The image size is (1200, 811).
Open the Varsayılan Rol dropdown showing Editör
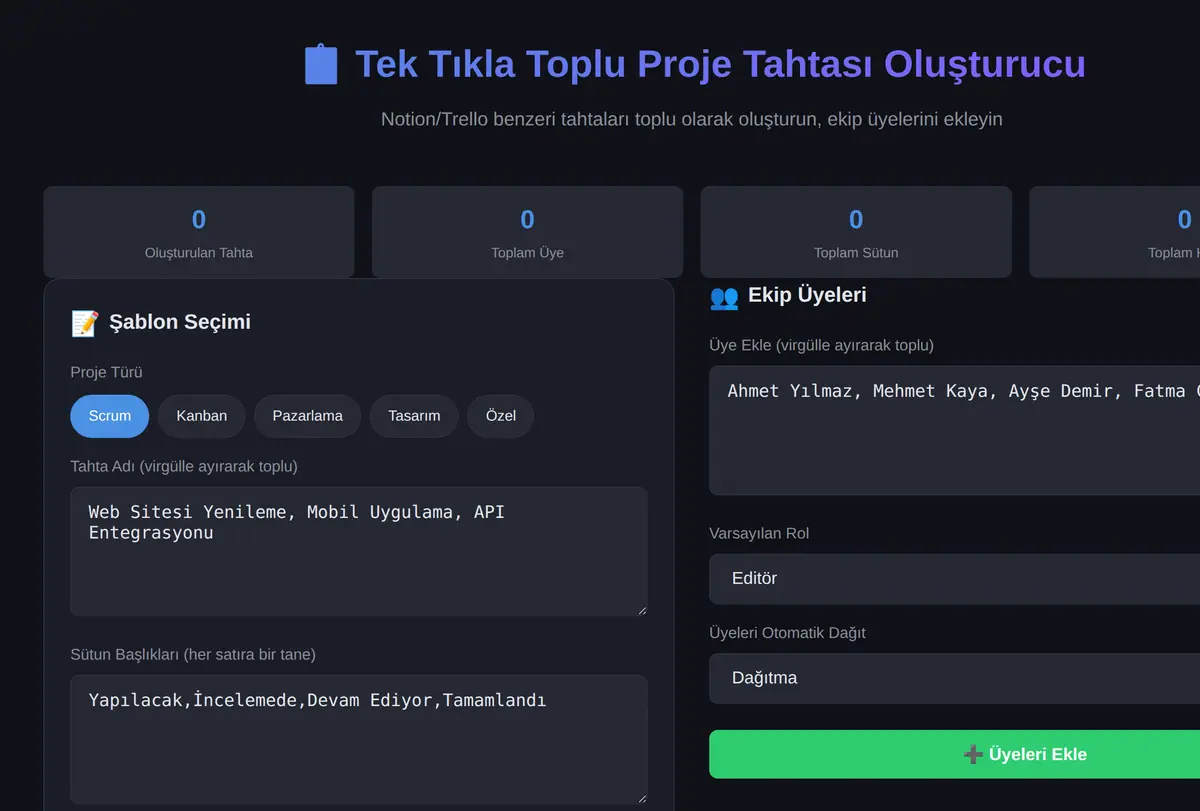click(x=955, y=578)
